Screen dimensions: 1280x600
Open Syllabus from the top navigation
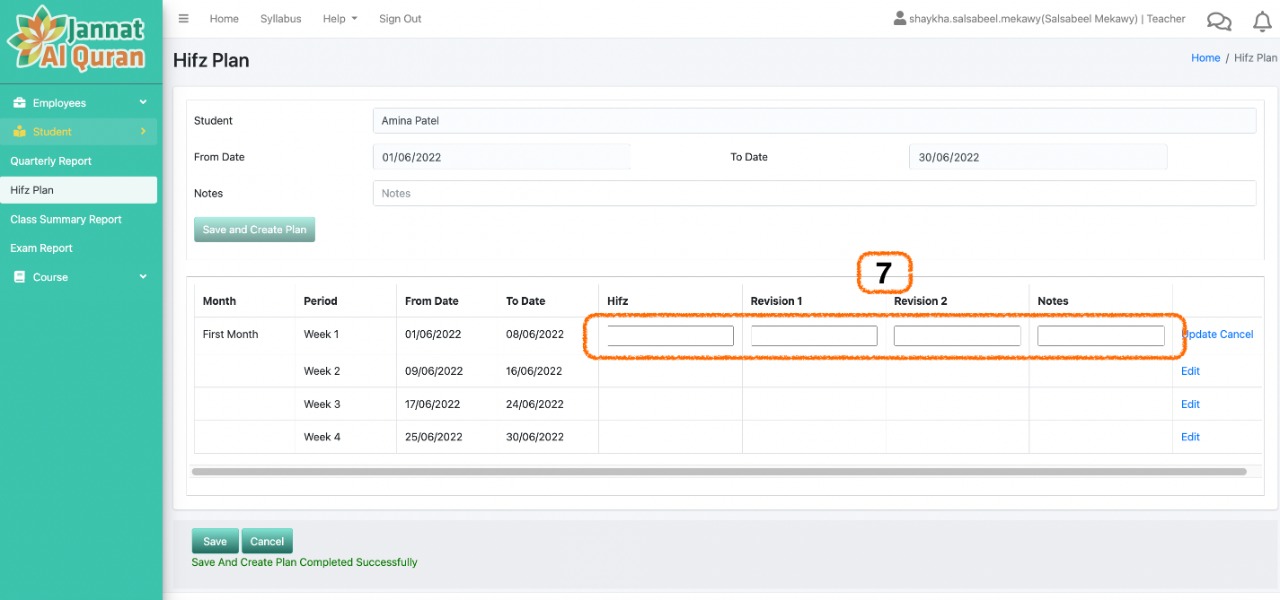pyautogui.click(x=280, y=19)
